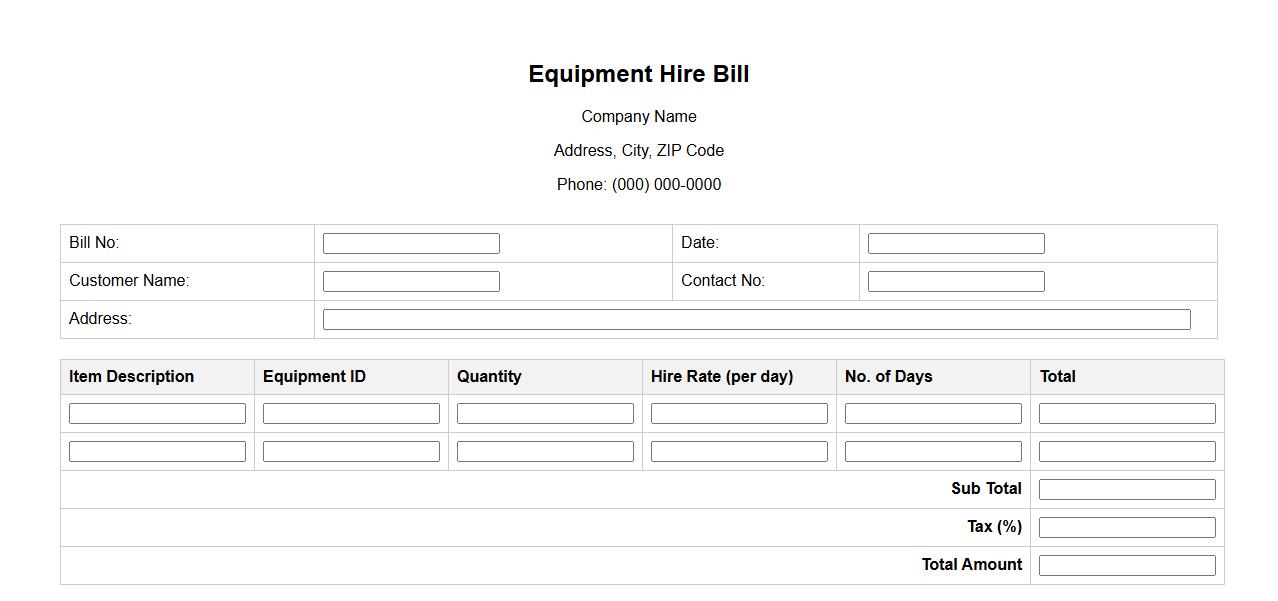This screenshot has height=601, width=1278.
Task: Click second row Hire Rate field
Action: [x=739, y=451]
